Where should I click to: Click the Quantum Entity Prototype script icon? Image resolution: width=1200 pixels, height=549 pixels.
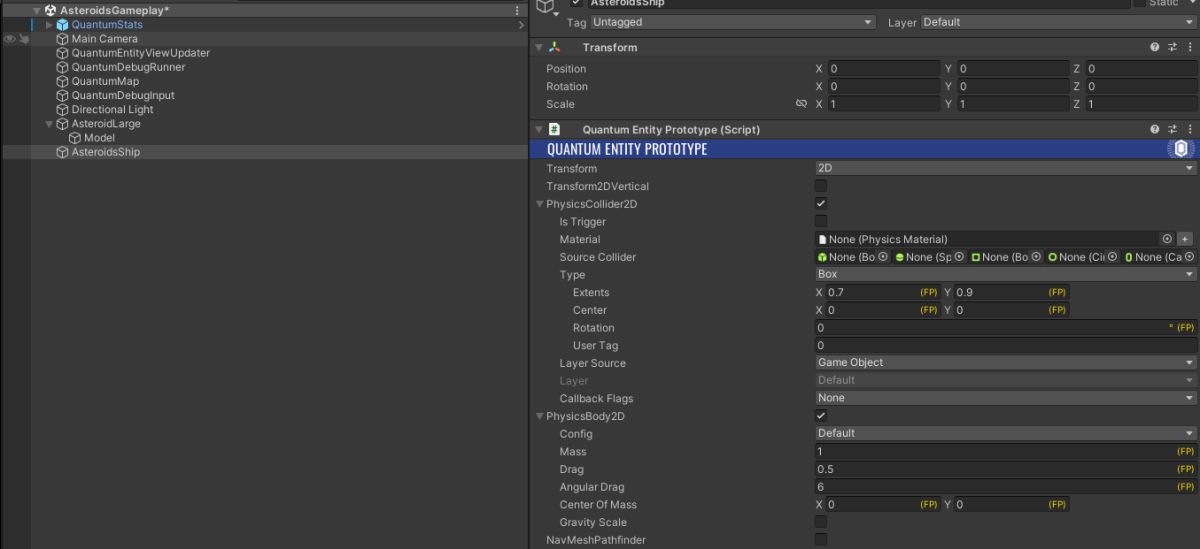click(555, 130)
